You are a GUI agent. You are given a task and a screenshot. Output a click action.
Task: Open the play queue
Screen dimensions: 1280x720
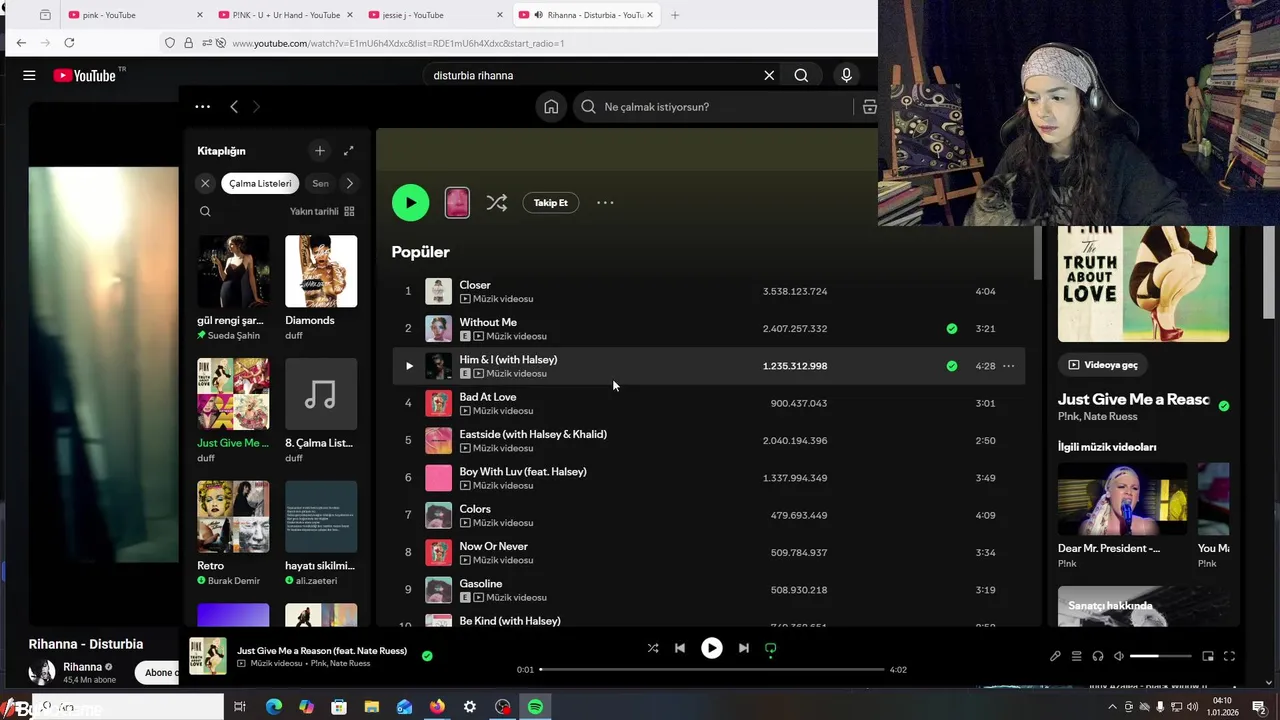[x=1077, y=656]
